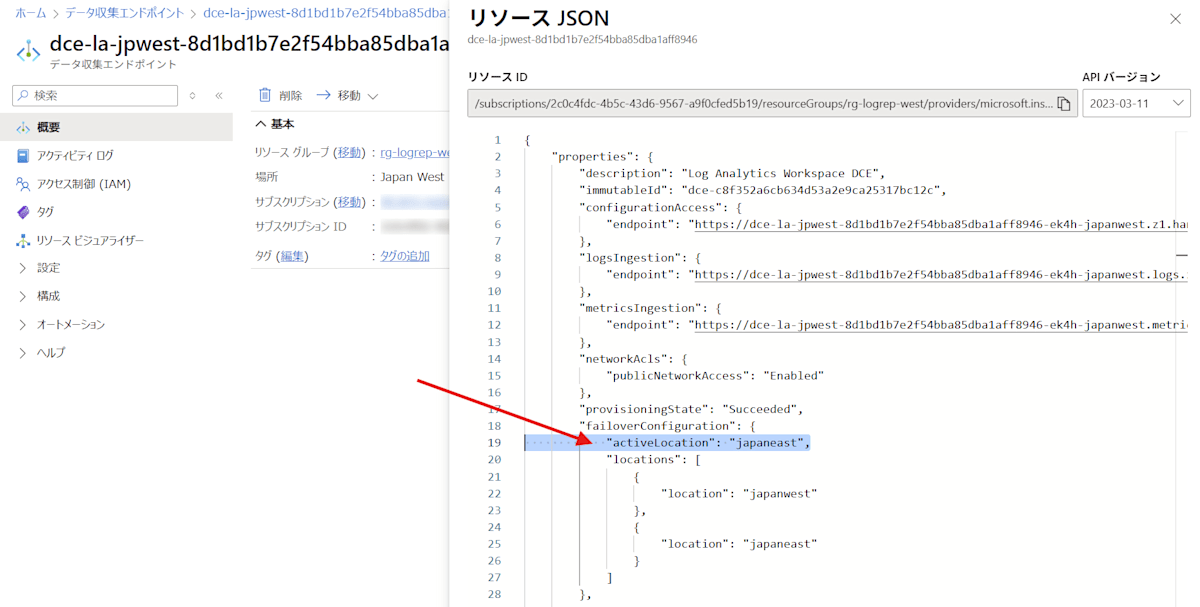Screen dimensions: 1200x607
Task: Click the "description" JSON line
Action: click(732, 173)
